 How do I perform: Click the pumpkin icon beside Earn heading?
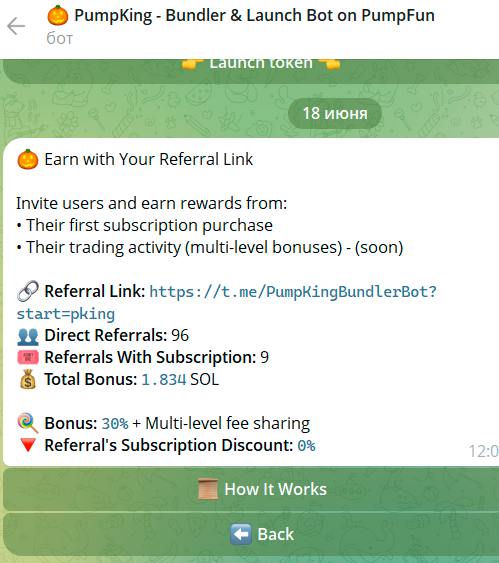point(28,159)
